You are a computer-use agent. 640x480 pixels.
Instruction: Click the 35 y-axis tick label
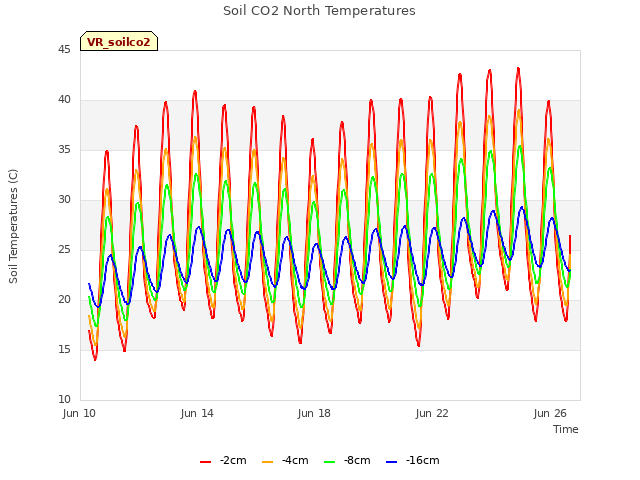click(64, 150)
